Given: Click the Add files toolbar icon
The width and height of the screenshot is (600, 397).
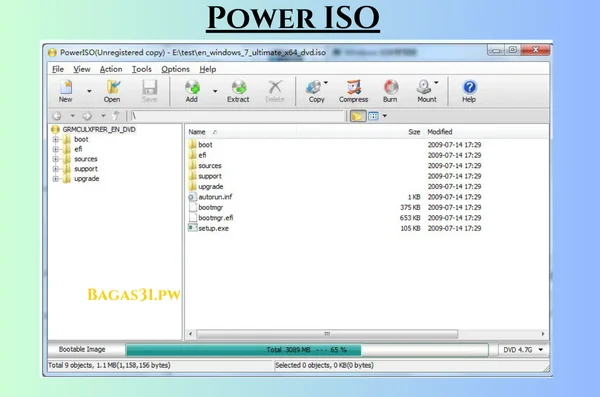Looking at the screenshot, I should [192, 91].
